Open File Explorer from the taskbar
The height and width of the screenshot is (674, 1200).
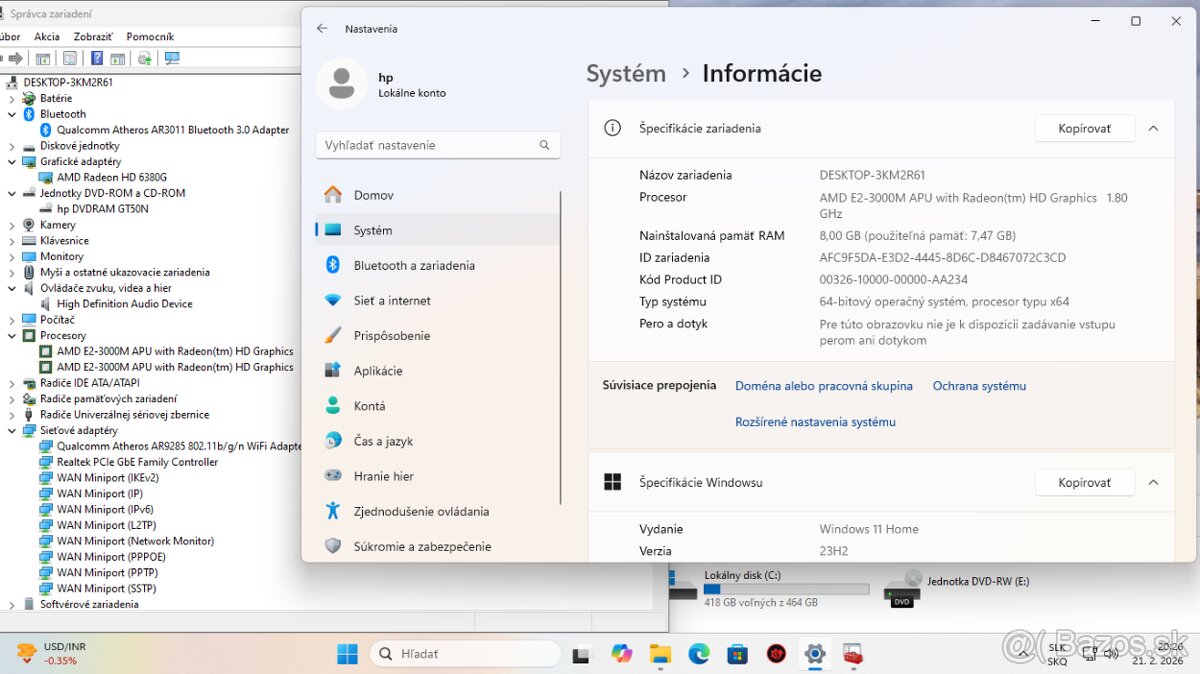coord(660,654)
